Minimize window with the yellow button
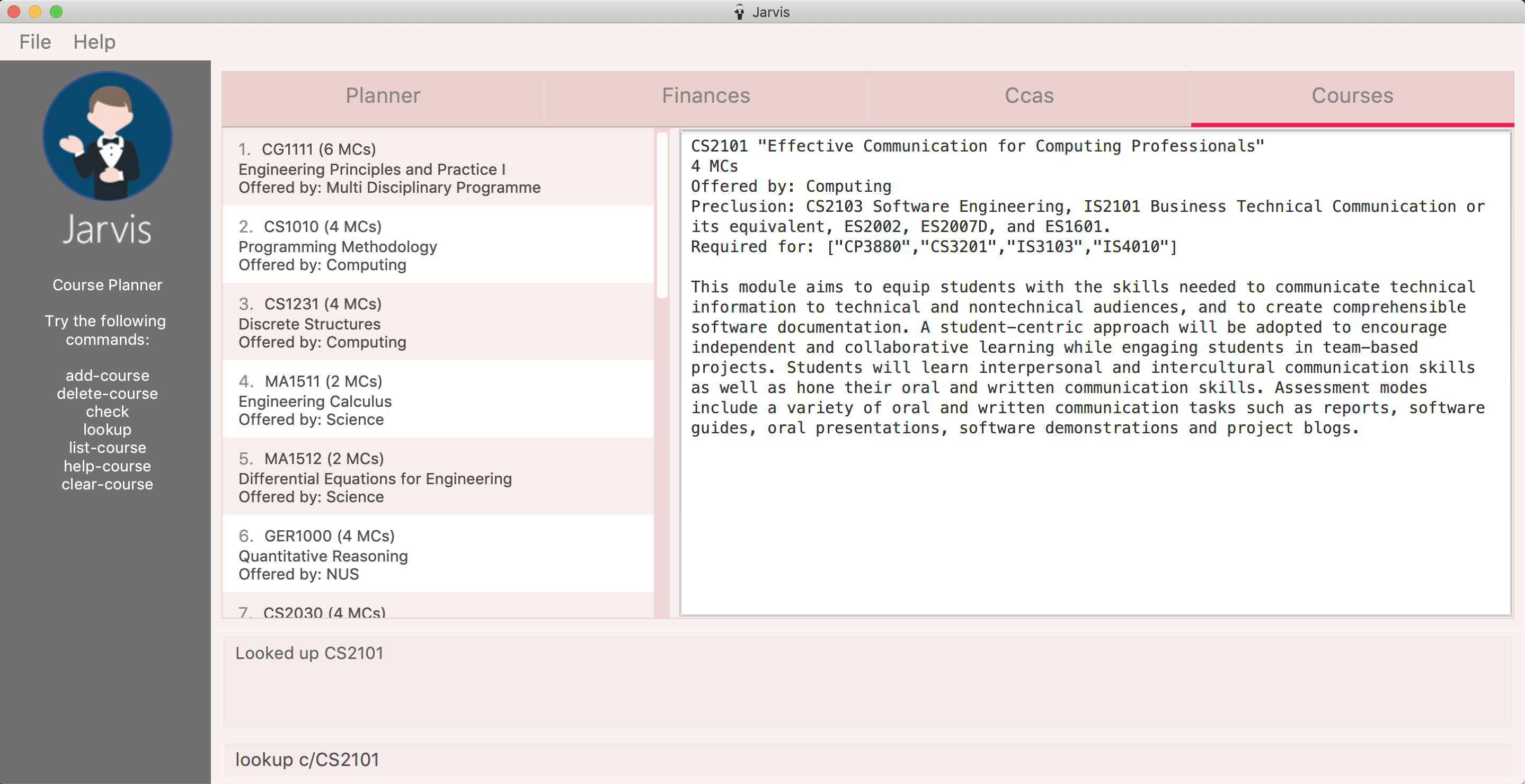The width and height of the screenshot is (1525, 784). 35,12
